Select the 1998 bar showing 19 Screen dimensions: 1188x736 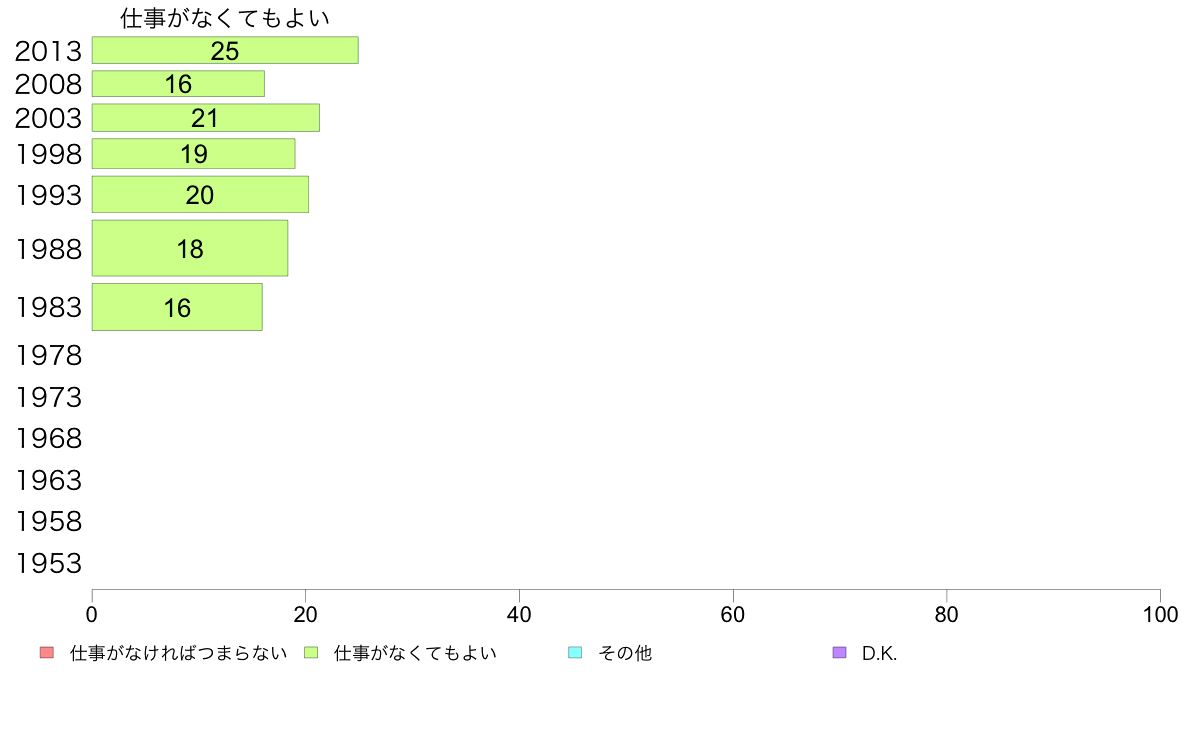193,154
